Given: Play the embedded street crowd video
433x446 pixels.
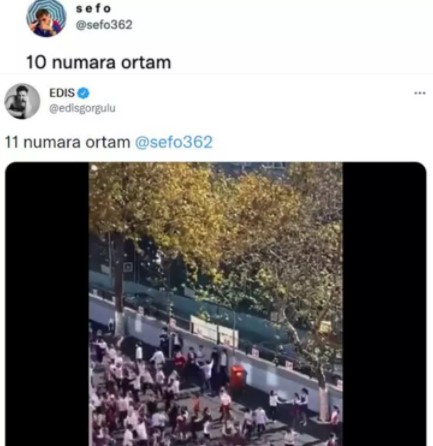Looking at the screenshot, I should tap(216, 304).
